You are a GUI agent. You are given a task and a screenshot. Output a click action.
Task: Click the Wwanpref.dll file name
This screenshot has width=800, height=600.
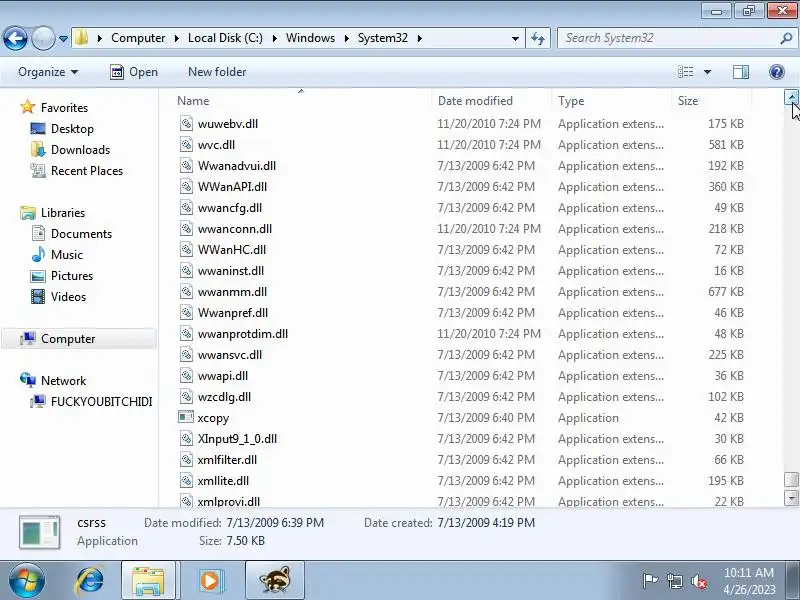coord(233,313)
